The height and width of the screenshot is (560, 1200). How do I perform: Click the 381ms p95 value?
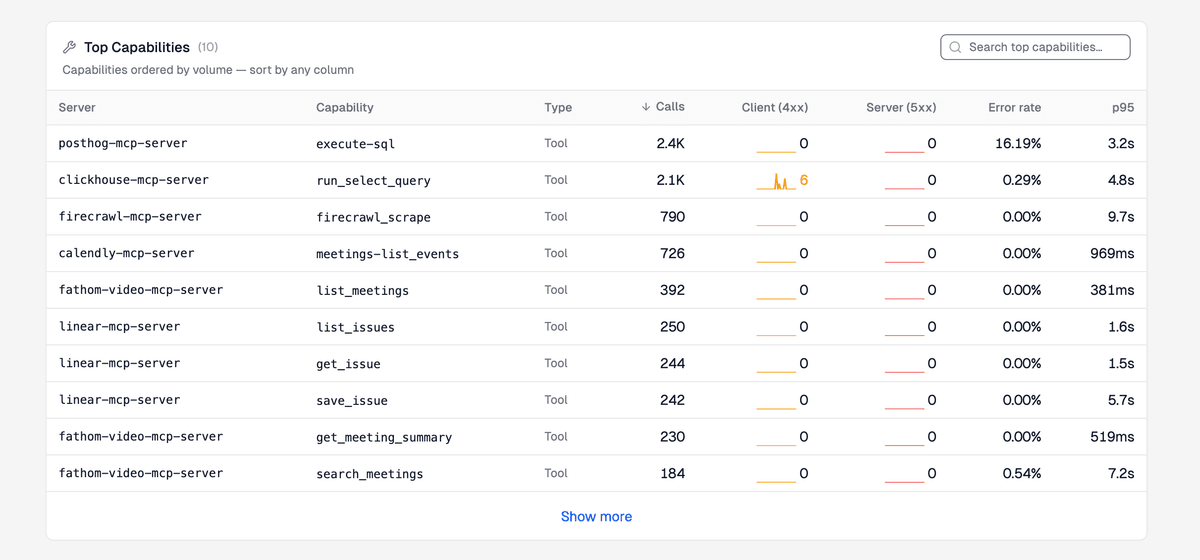pyautogui.click(x=1112, y=289)
